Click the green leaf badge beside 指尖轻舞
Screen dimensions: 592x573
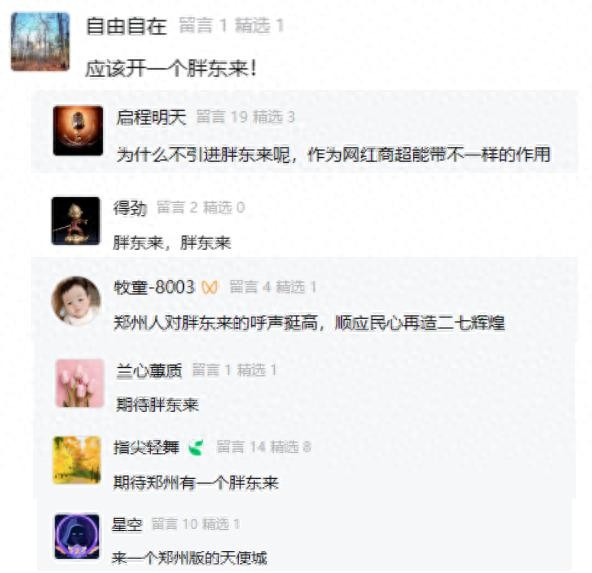[x=196, y=448]
